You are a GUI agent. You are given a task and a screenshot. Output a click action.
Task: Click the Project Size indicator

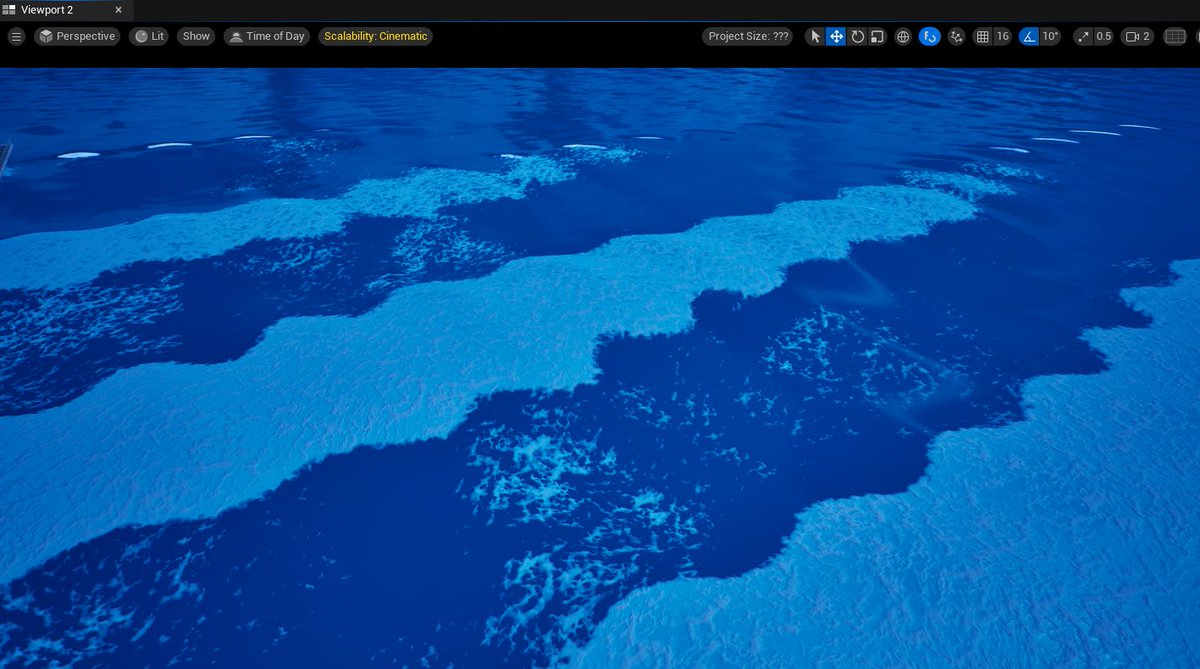click(747, 36)
